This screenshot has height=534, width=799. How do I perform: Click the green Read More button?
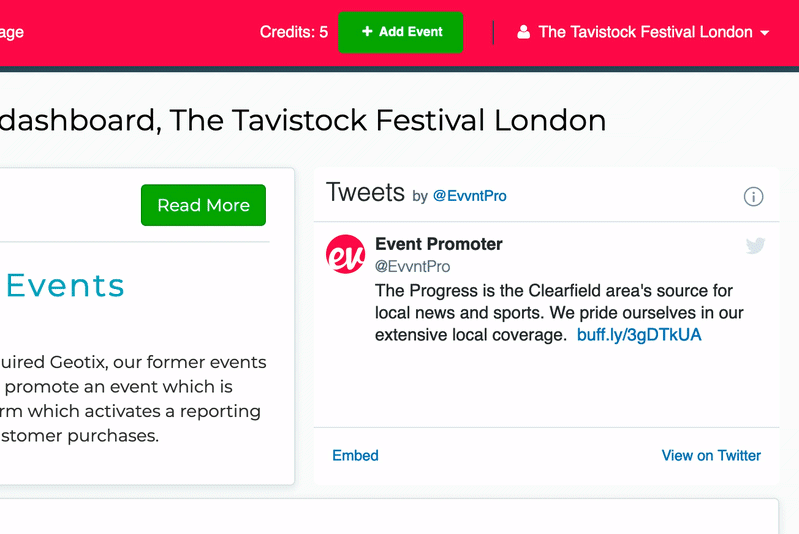[x=203, y=205]
